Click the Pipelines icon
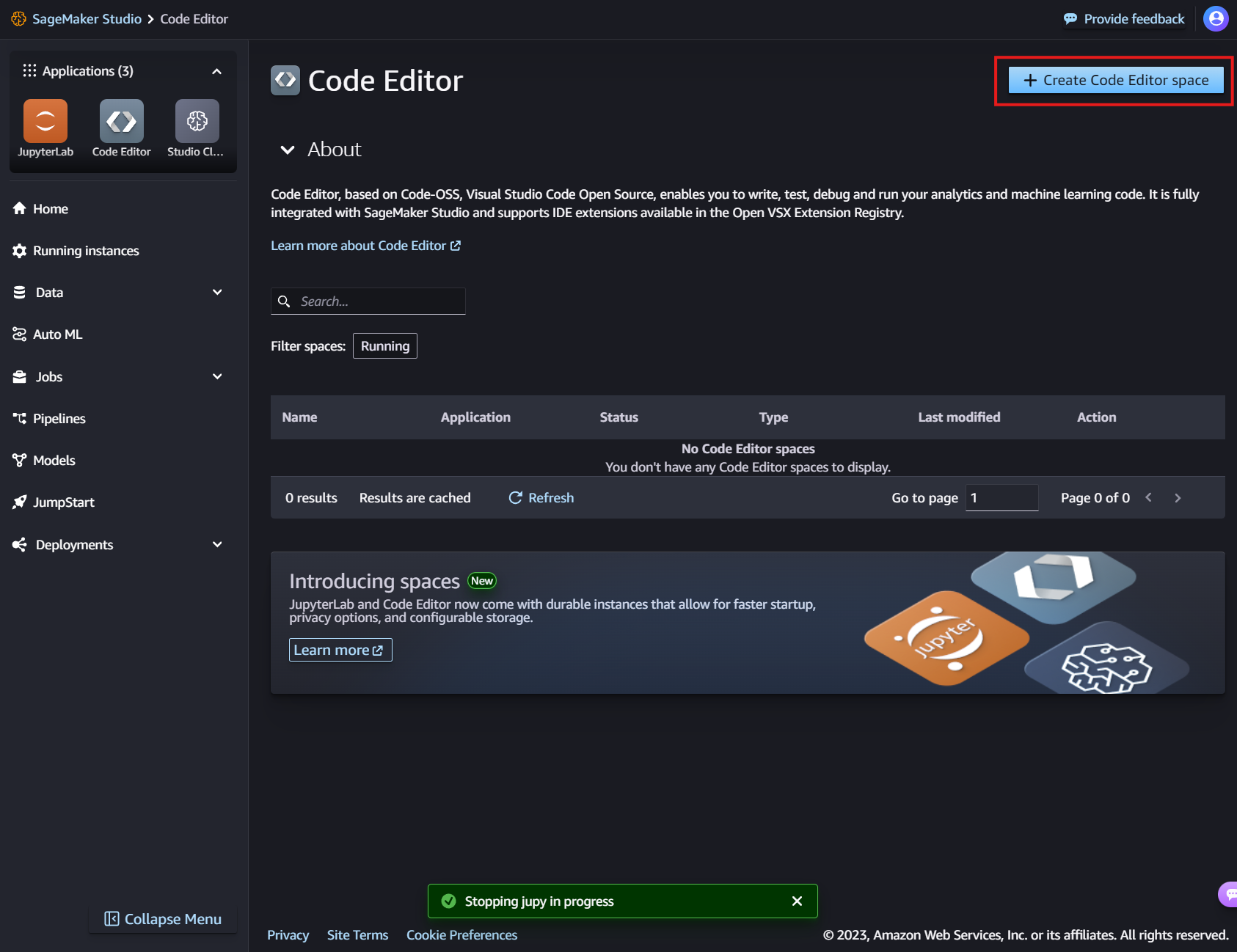Viewport: 1237px width, 952px height. pyautogui.click(x=20, y=418)
